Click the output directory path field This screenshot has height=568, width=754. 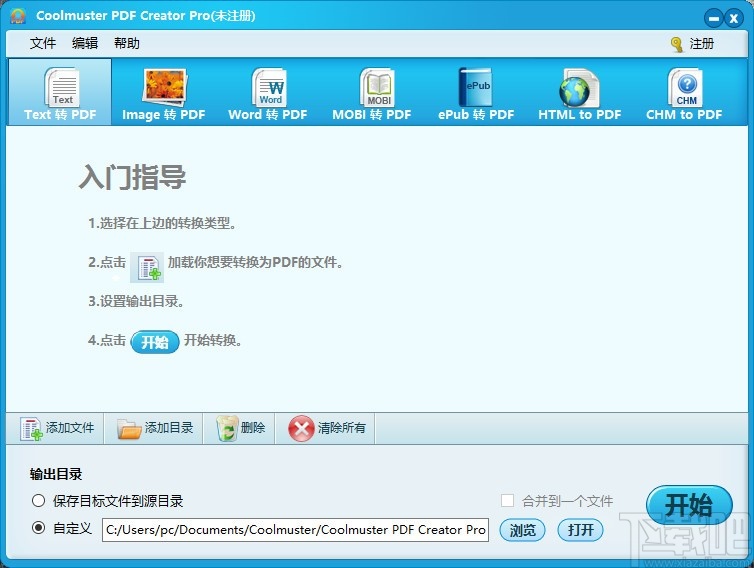coord(295,530)
